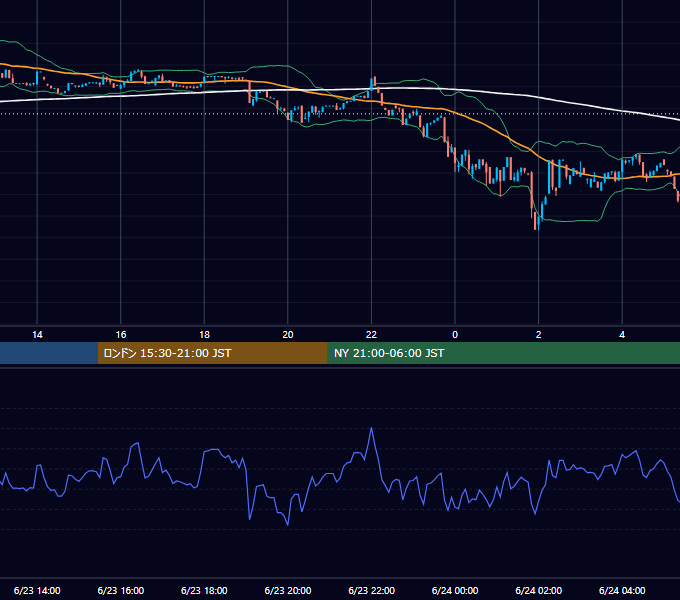Click the oscillator trough just before 20:00
This screenshot has width=680, height=600.
pyautogui.click(x=288, y=525)
